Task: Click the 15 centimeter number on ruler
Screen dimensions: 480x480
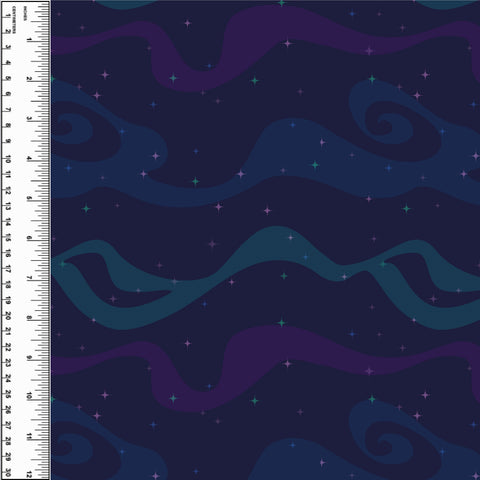Action: [x=8, y=237]
